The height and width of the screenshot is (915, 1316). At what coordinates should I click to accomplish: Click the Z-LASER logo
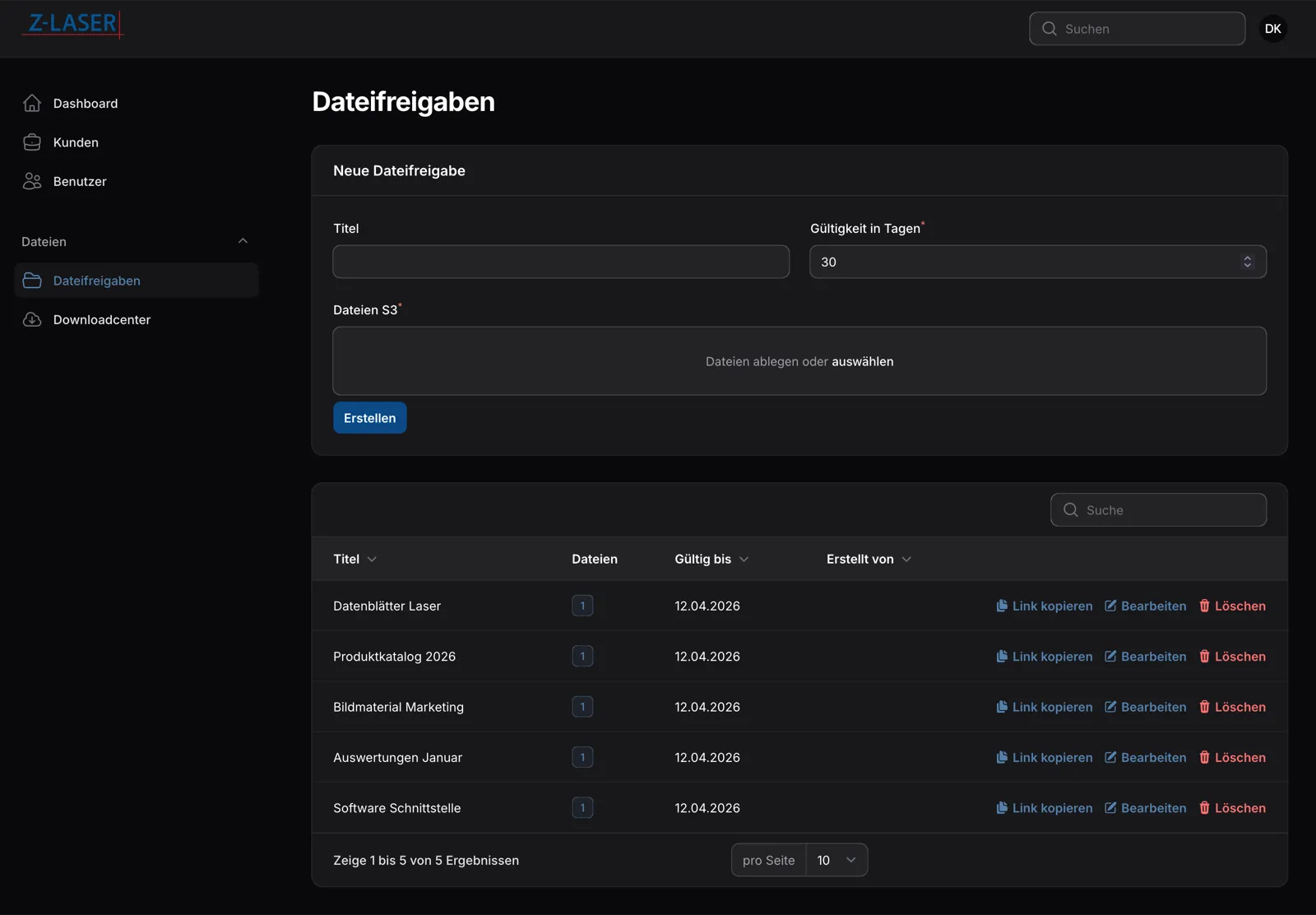click(x=73, y=25)
